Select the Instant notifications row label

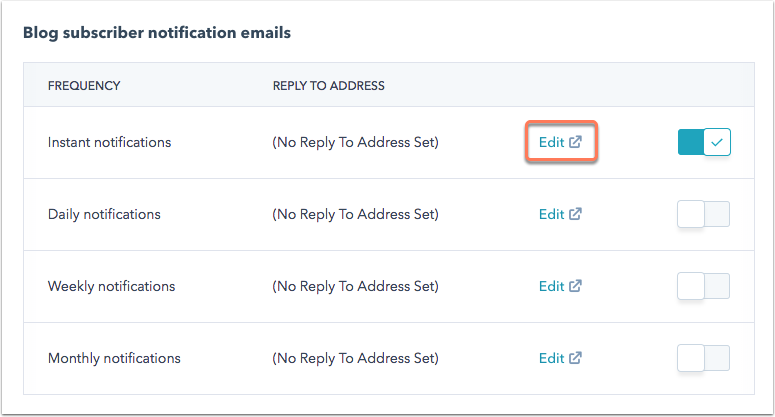(109, 142)
